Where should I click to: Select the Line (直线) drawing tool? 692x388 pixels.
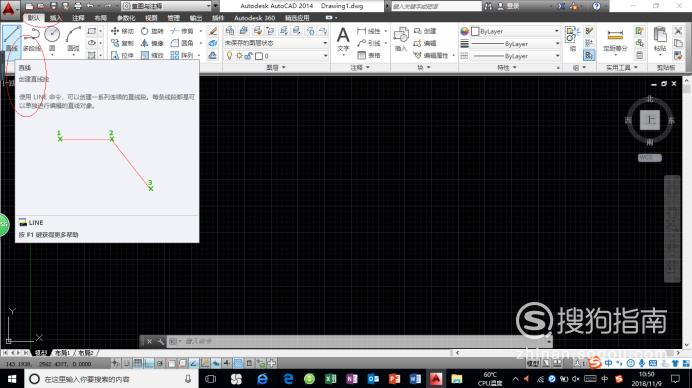click(x=11, y=38)
